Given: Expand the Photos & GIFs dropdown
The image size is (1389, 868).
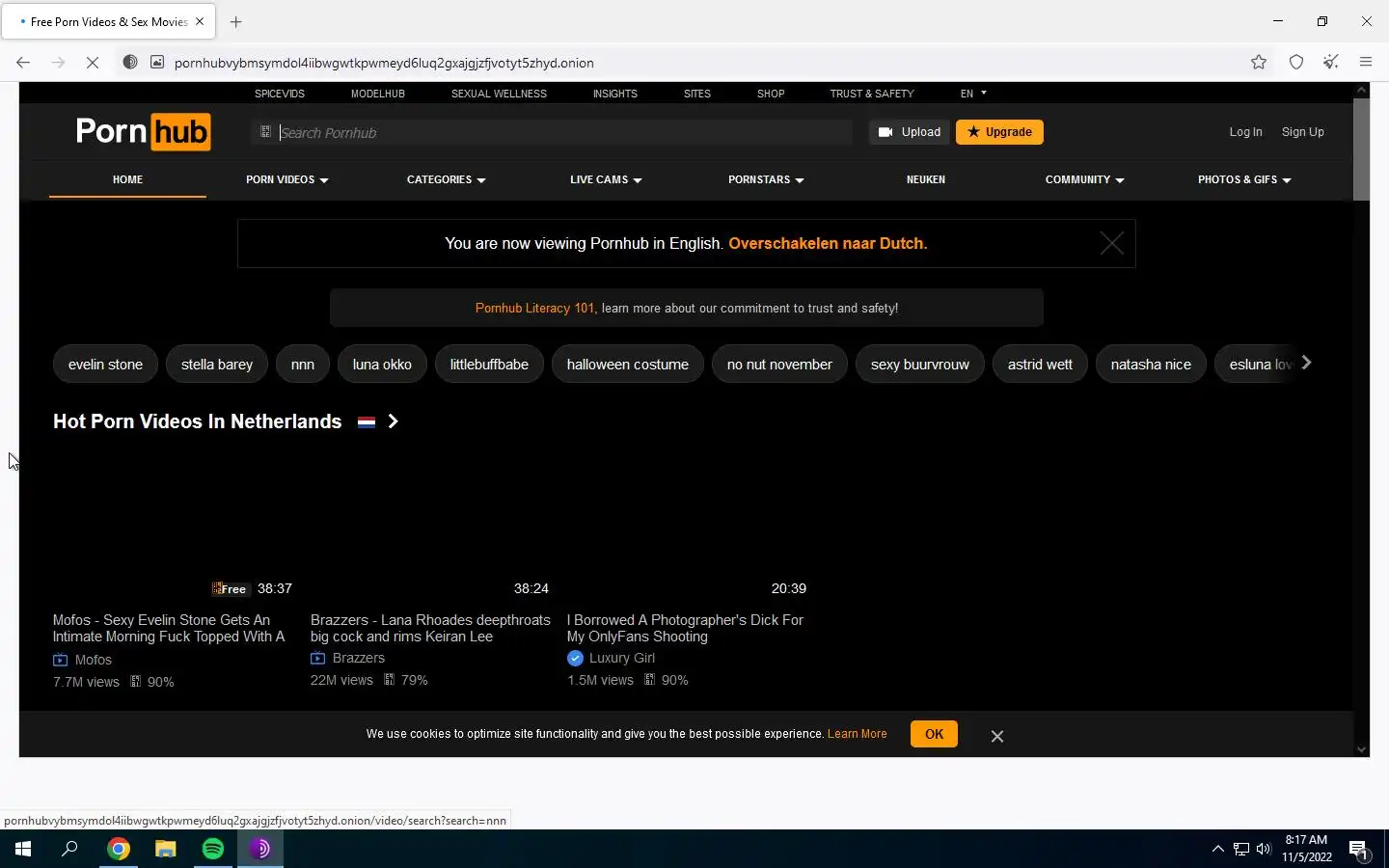Looking at the screenshot, I should [1244, 179].
